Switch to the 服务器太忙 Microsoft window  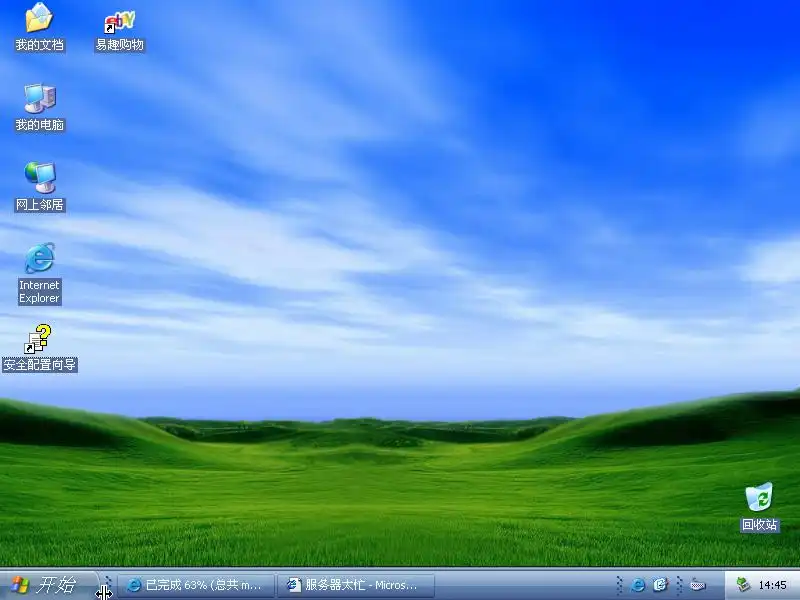pyautogui.click(x=356, y=585)
